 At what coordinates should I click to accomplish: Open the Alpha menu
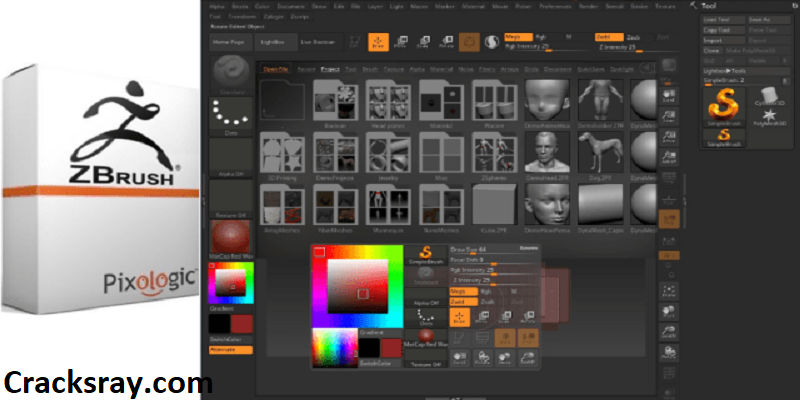tap(217, 7)
